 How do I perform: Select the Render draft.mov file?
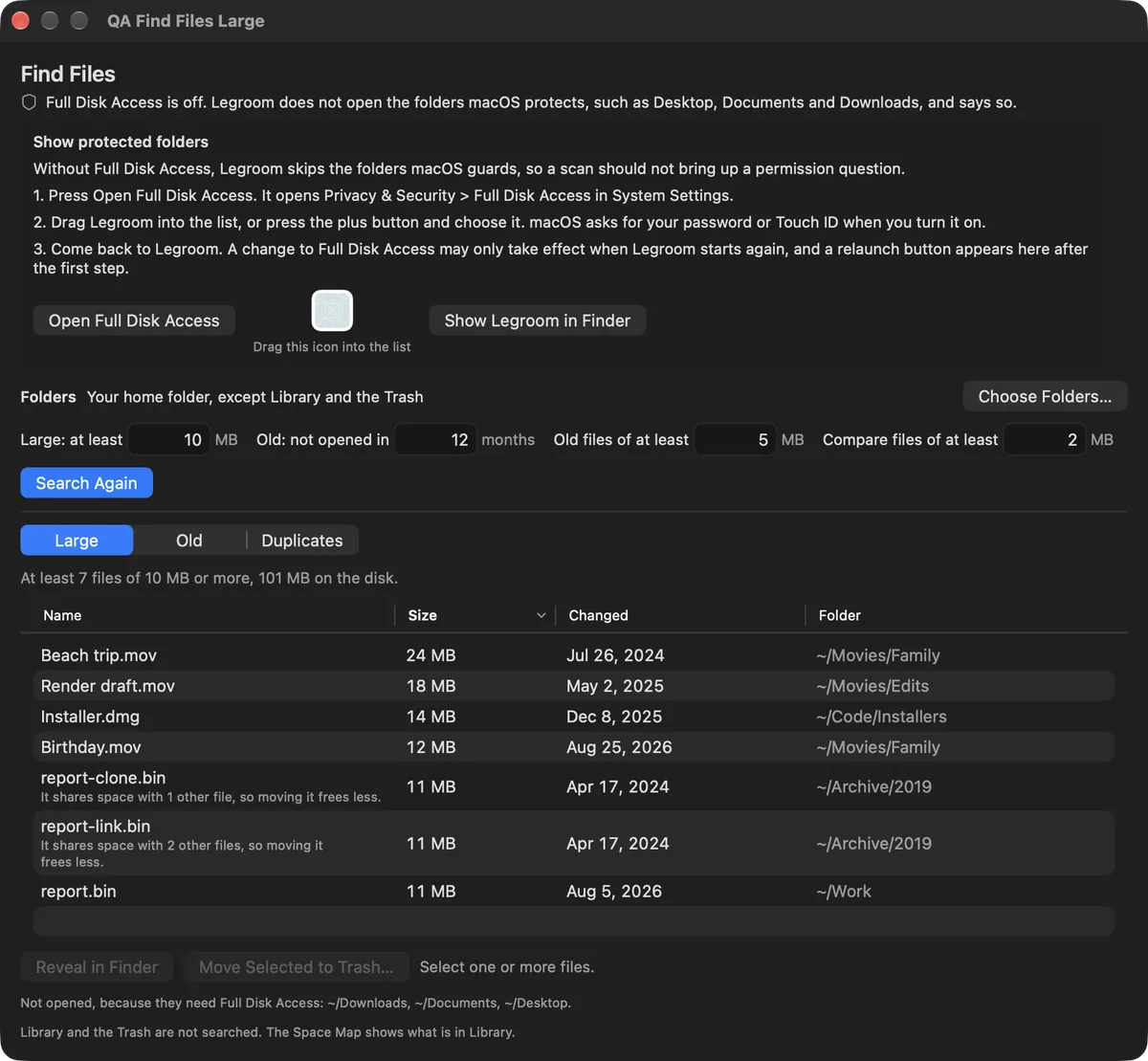574,686
